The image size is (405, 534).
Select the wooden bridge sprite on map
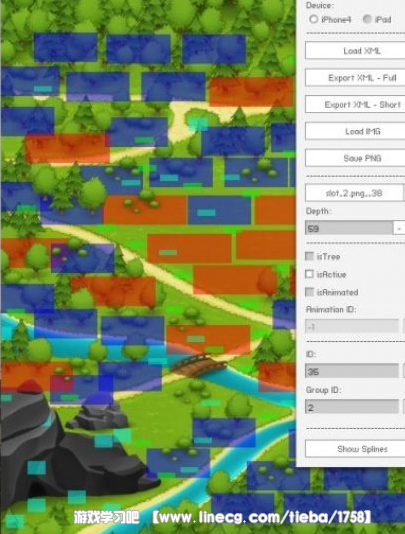[x=198, y=365]
